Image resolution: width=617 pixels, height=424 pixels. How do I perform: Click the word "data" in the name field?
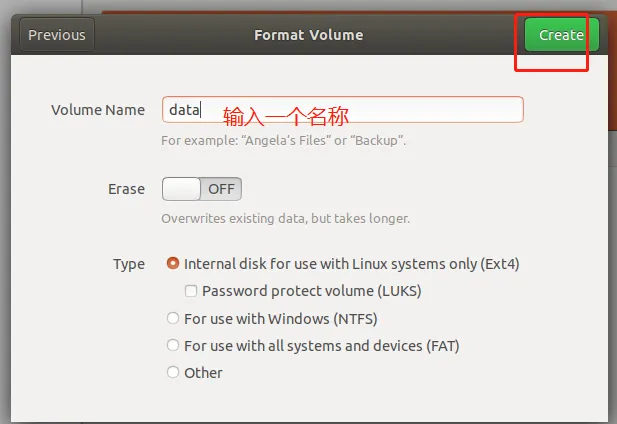coord(184,110)
